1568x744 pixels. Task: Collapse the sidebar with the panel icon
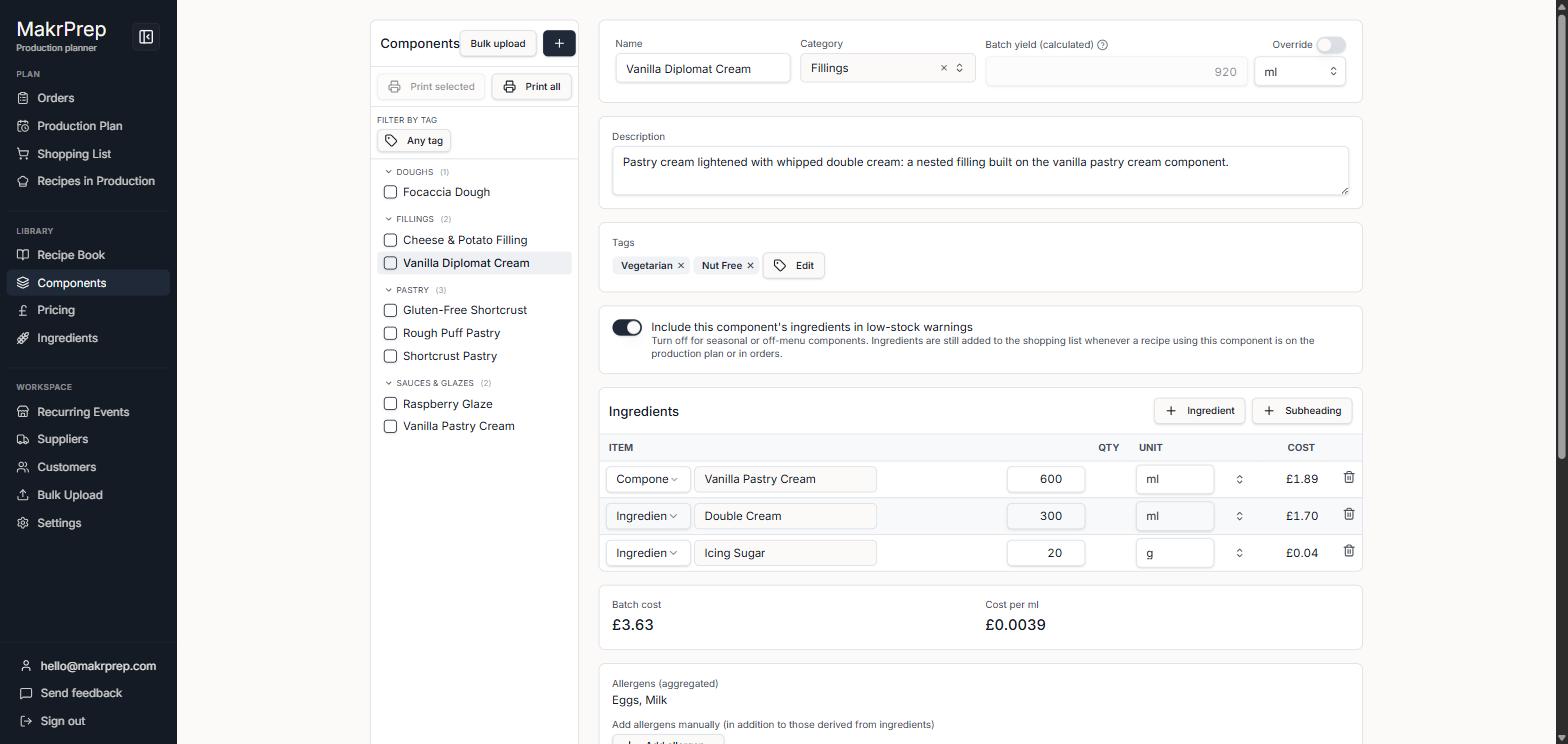pos(146,37)
